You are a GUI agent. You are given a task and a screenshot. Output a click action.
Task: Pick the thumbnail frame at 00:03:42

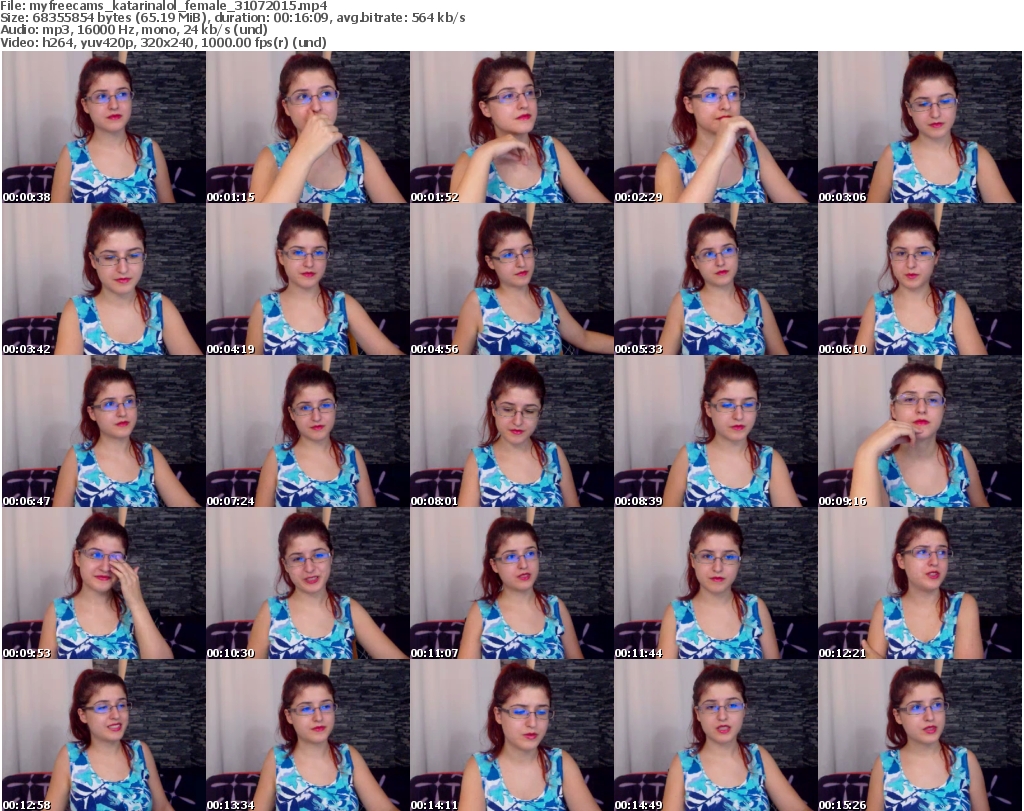[103, 279]
